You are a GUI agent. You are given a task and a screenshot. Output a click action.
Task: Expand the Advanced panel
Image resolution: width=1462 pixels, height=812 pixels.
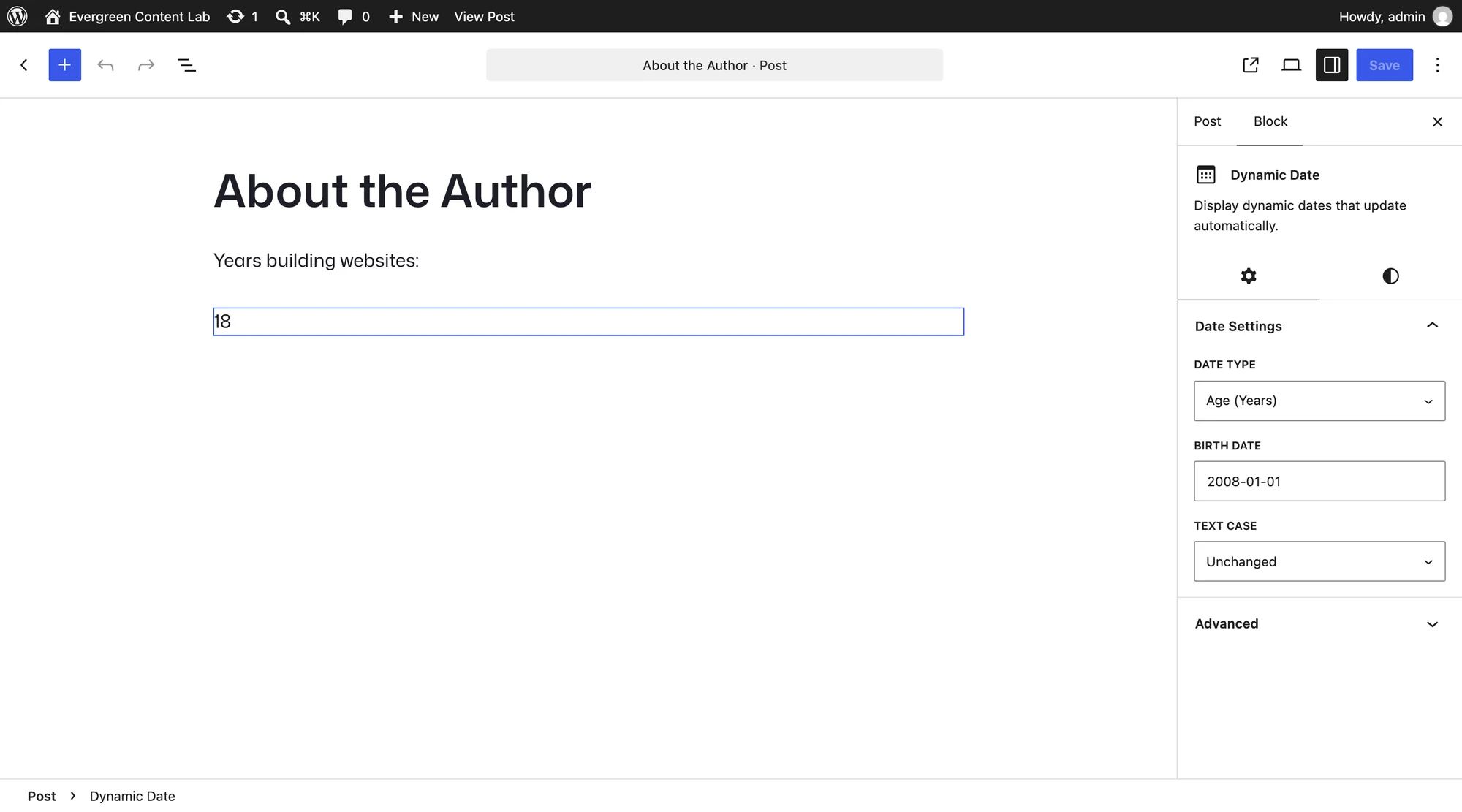pyautogui.click(x=1319, y=623)
